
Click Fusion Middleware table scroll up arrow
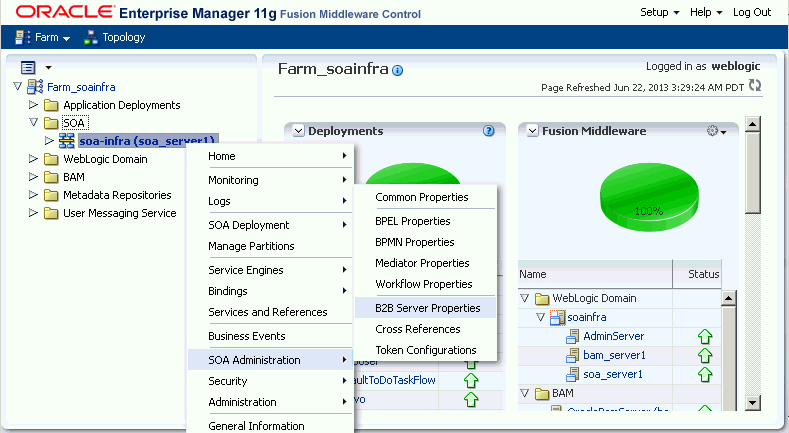(729, 298)
